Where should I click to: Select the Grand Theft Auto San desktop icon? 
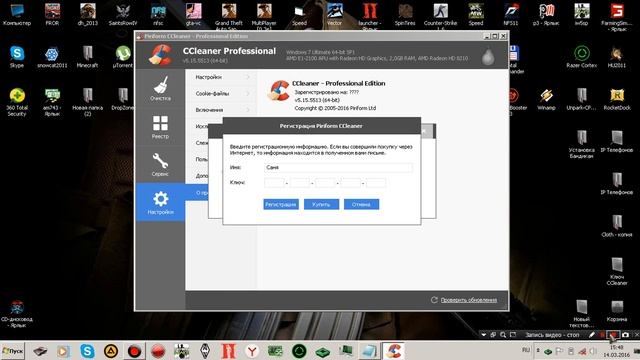coord(229,16)
